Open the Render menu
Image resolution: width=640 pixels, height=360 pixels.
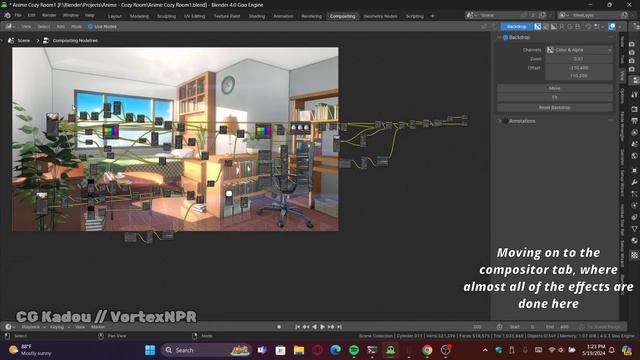click(x=49, y=16)
